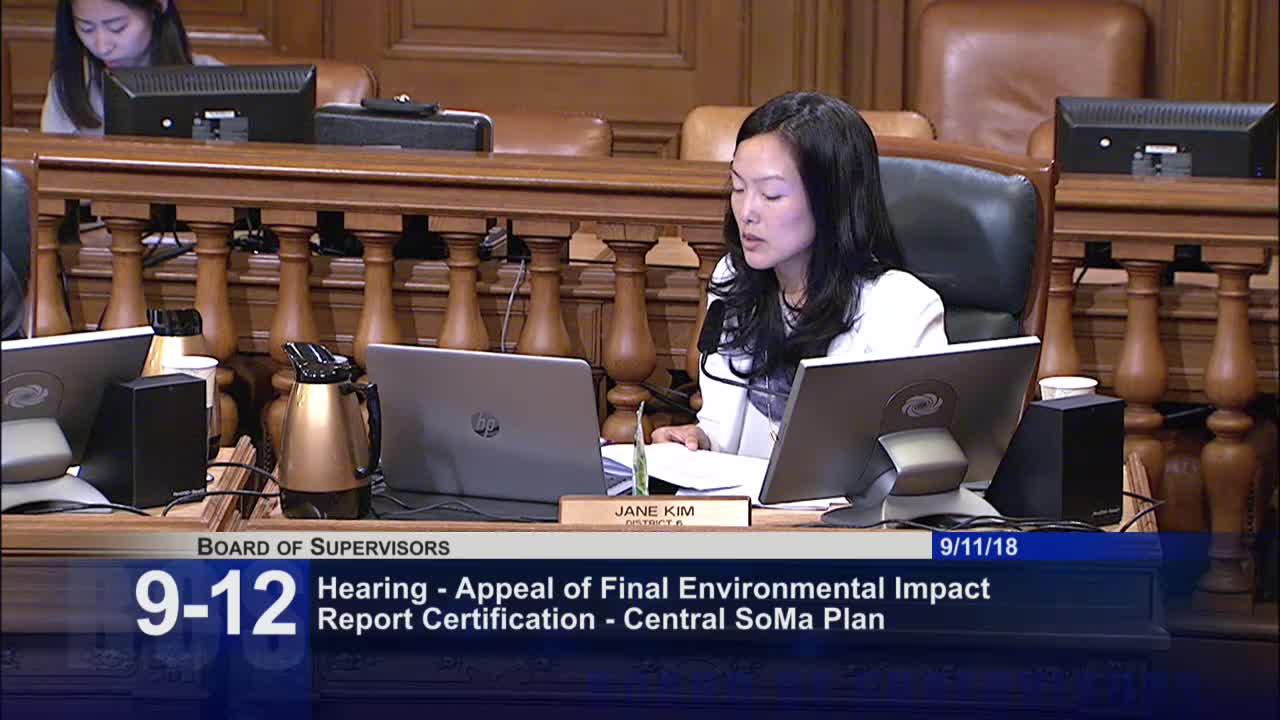Click the Hearing - Appeal title text line

tap(653, 588)
